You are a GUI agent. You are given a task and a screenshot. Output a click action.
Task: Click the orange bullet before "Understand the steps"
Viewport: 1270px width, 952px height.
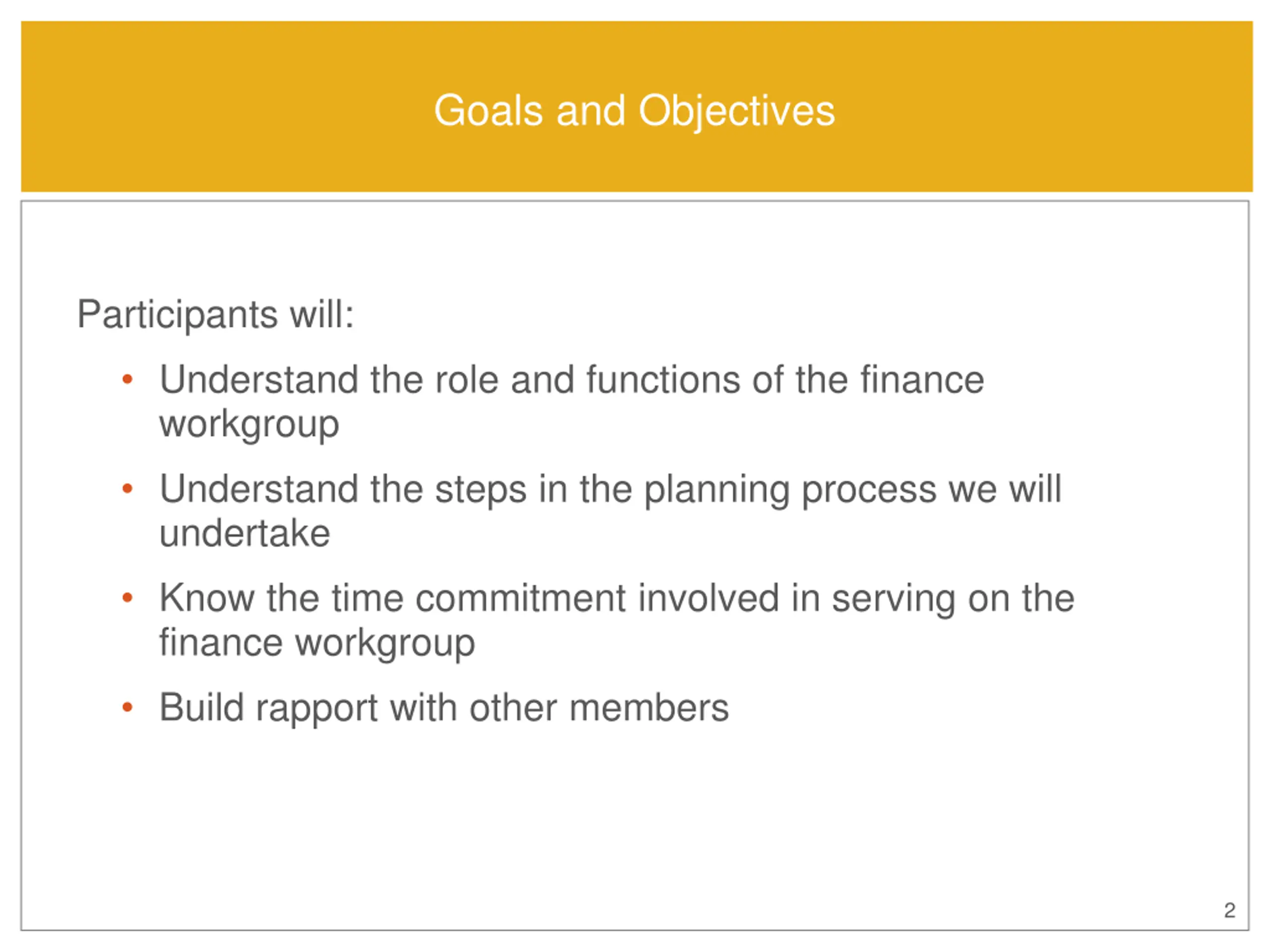click(x=127, y=488)
